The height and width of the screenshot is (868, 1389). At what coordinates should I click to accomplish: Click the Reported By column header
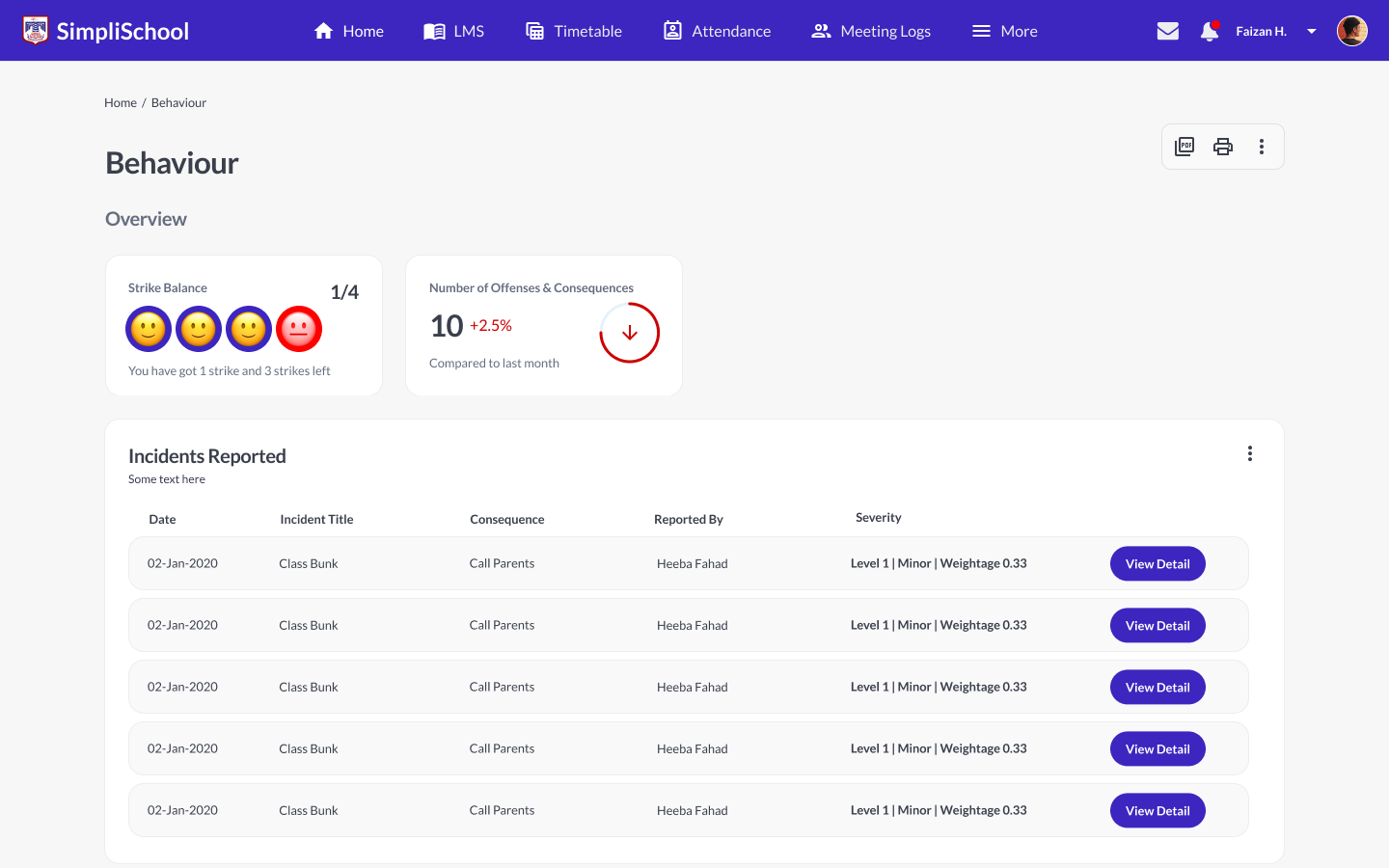(689, 519)
